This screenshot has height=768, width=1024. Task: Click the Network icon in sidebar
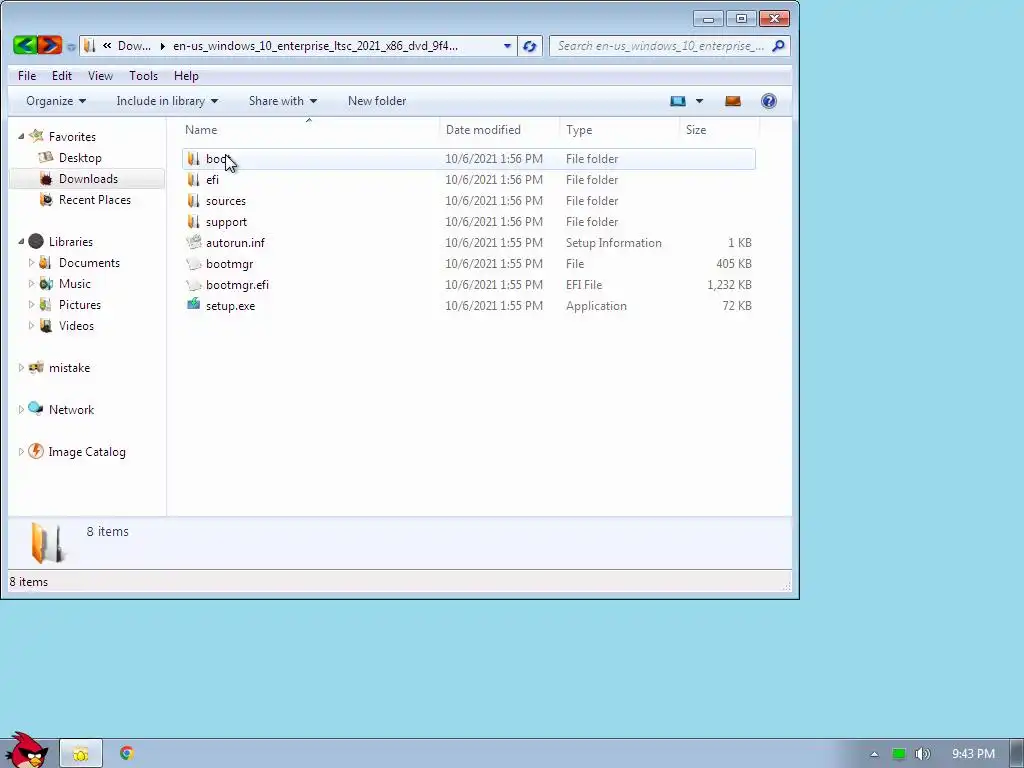coord(36,409)
